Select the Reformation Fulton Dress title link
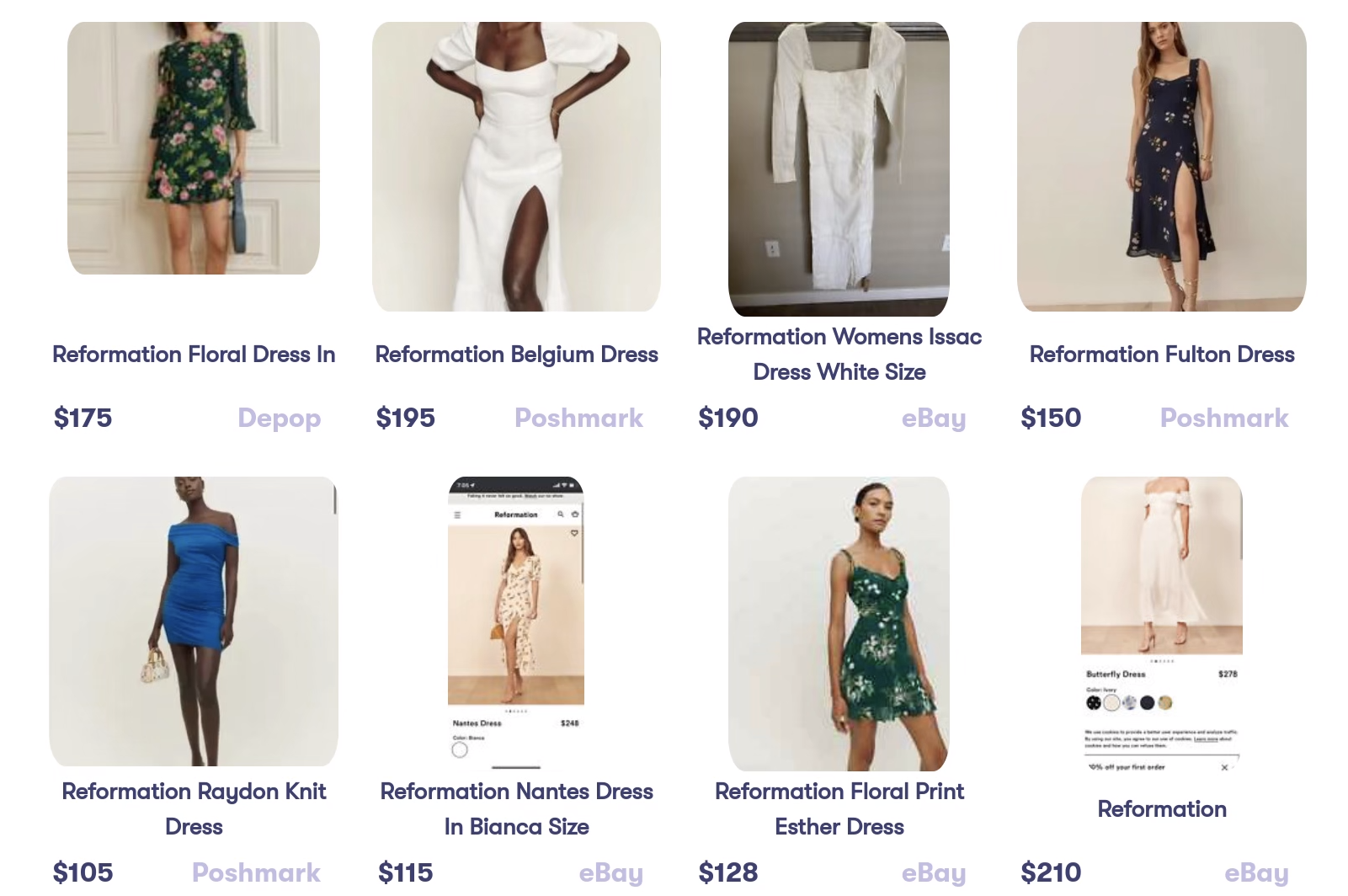 tap(1161, 355)
